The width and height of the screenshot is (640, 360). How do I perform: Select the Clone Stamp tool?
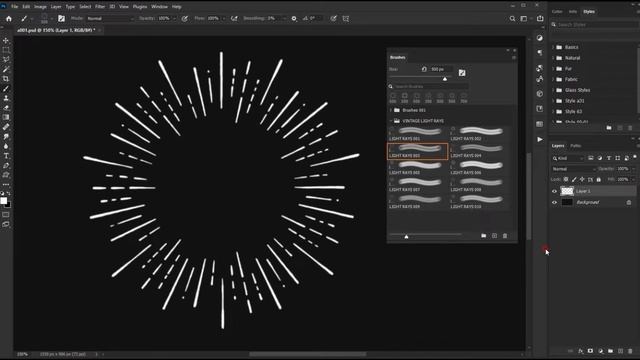(6, 98)
